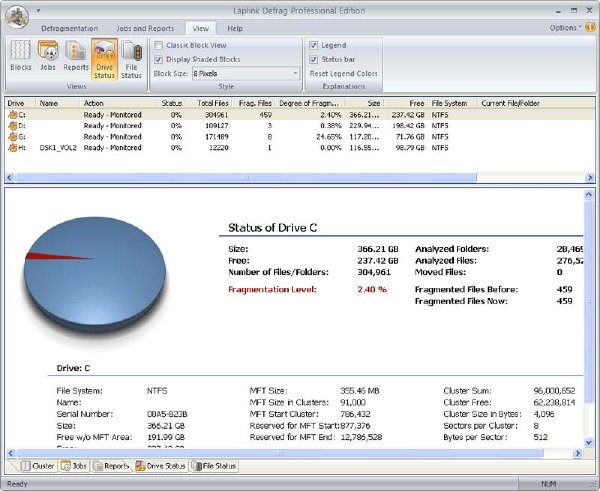The height and width of the screenshot is (491, 600).
Task: Open File Status view in ribbon
Action: (131, 60)
